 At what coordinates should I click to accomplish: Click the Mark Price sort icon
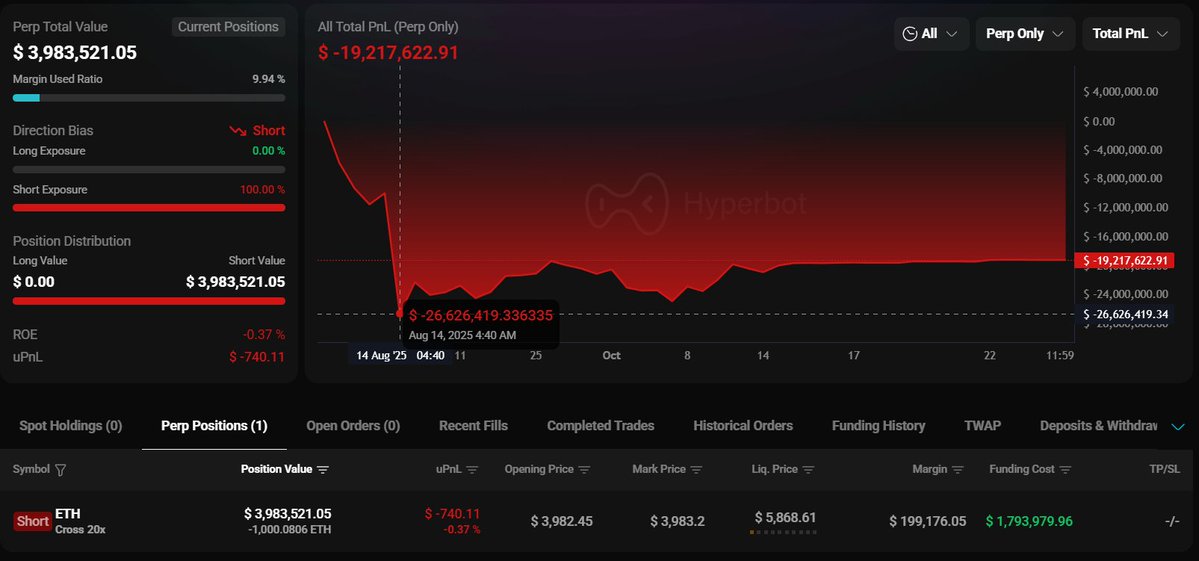696,470
